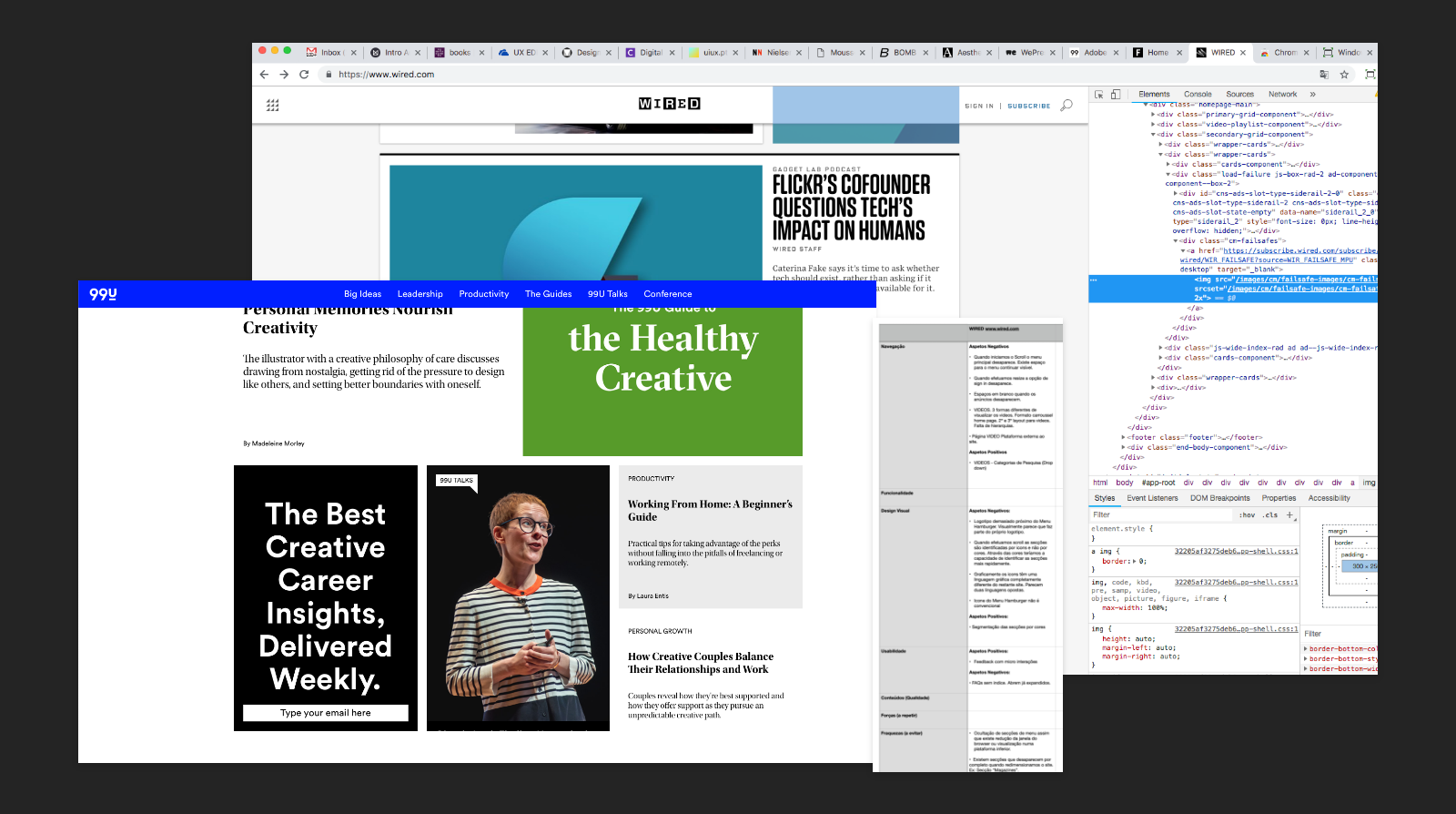Screen dimensions: 1456x814
Task: Show more DevTools tabs with the chevron
Action: [1312, 94]
